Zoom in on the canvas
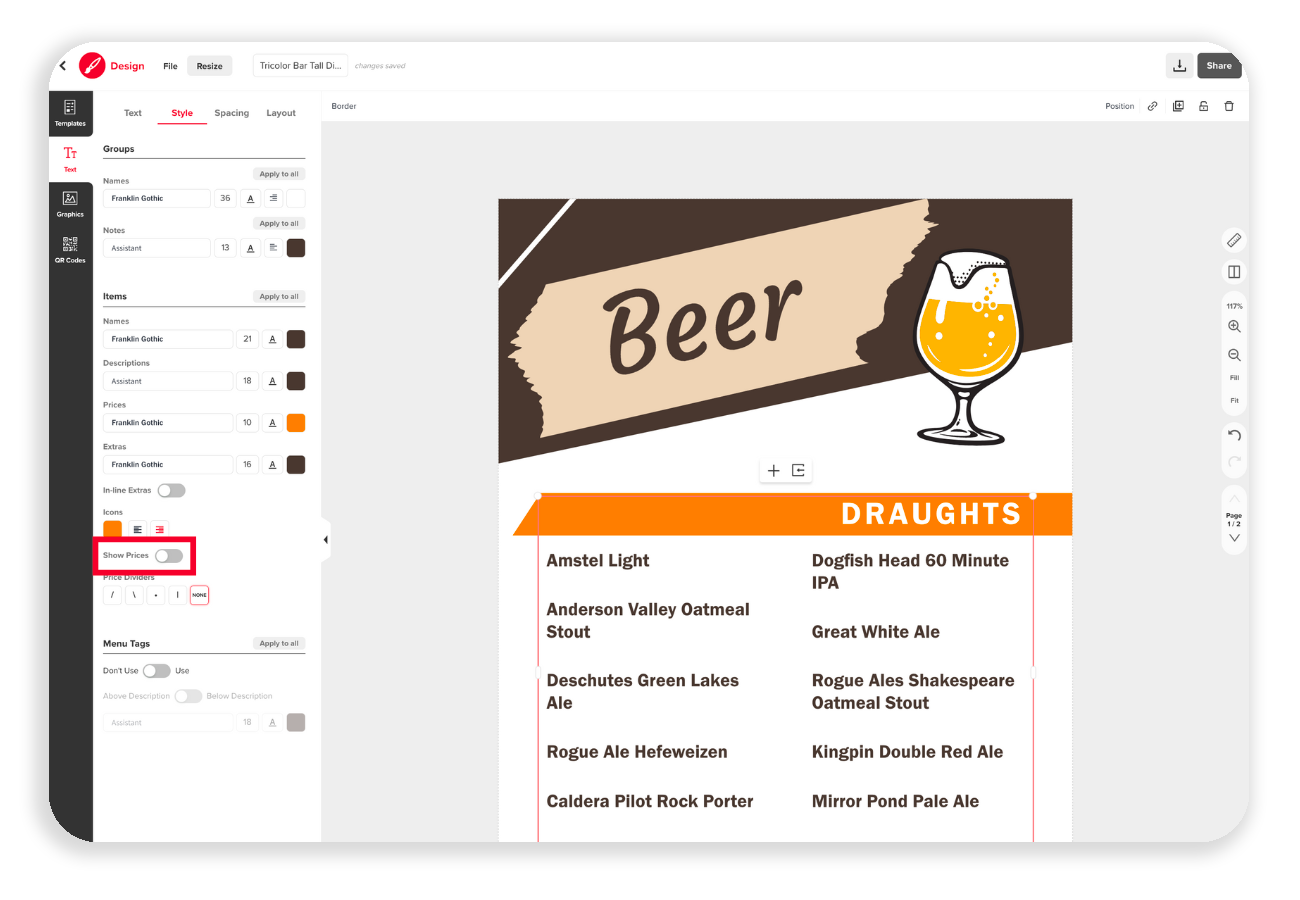The width and height of the screenshot is (1300, 900). click(1234, 327)
